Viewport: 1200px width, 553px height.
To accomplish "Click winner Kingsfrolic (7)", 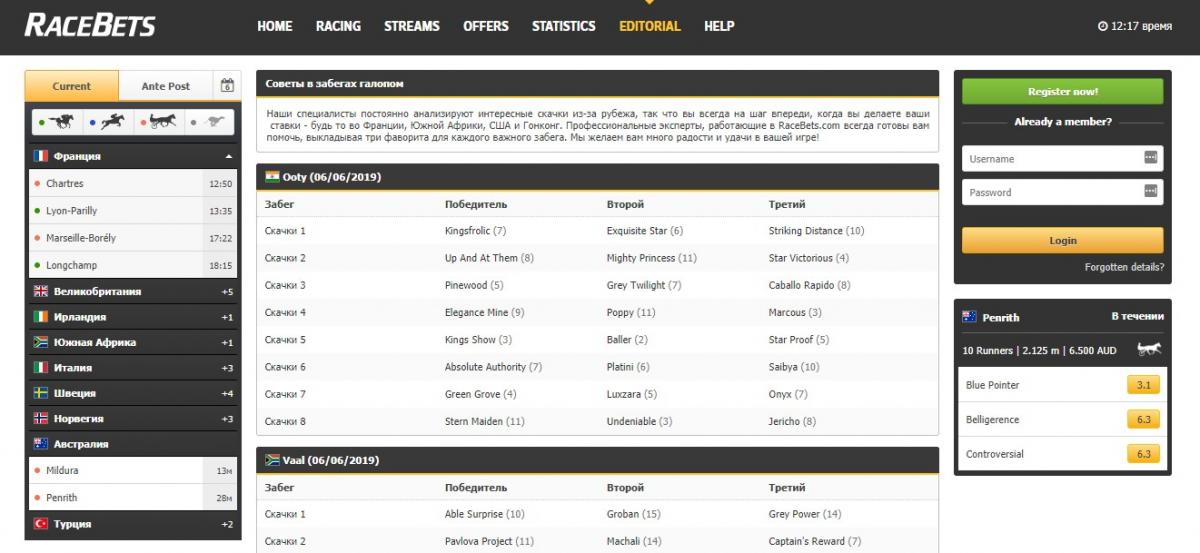I will (476, 231).
